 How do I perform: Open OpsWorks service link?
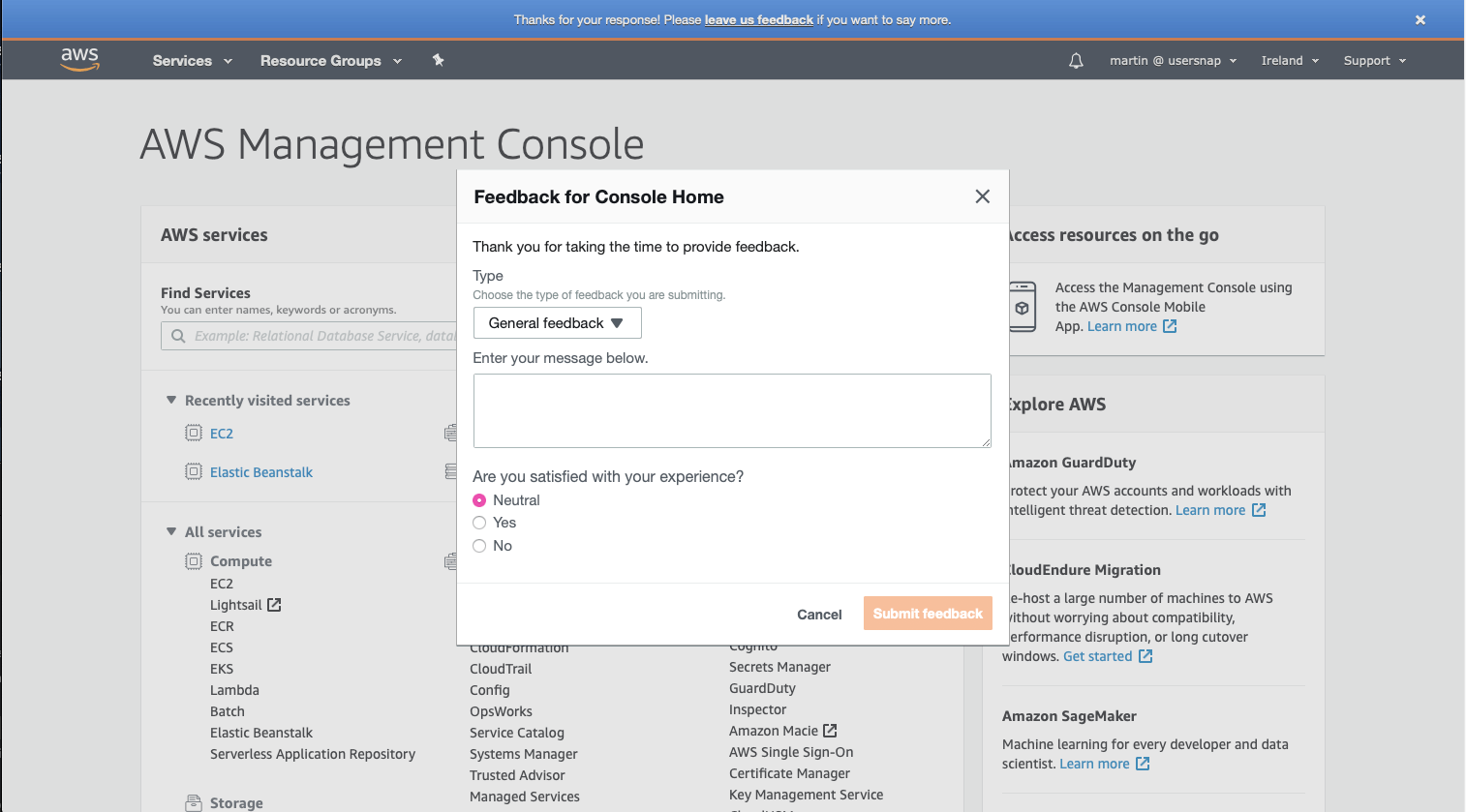pyautogui.click(x=501, y=711)
